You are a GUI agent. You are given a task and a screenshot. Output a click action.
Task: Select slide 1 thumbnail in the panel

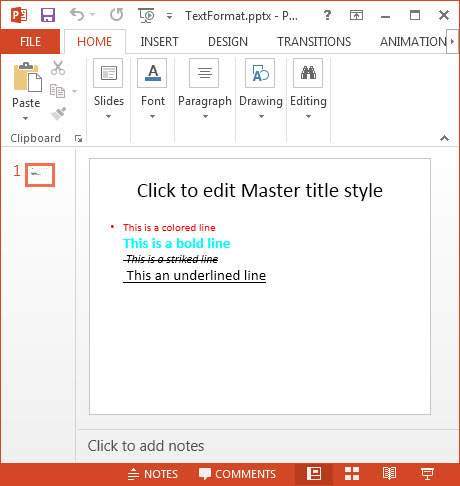coord(40,175)
